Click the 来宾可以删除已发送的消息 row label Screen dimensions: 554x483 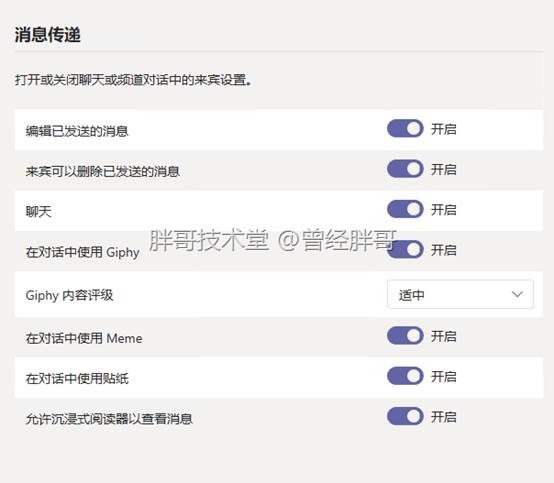click(x=102, y=172)
